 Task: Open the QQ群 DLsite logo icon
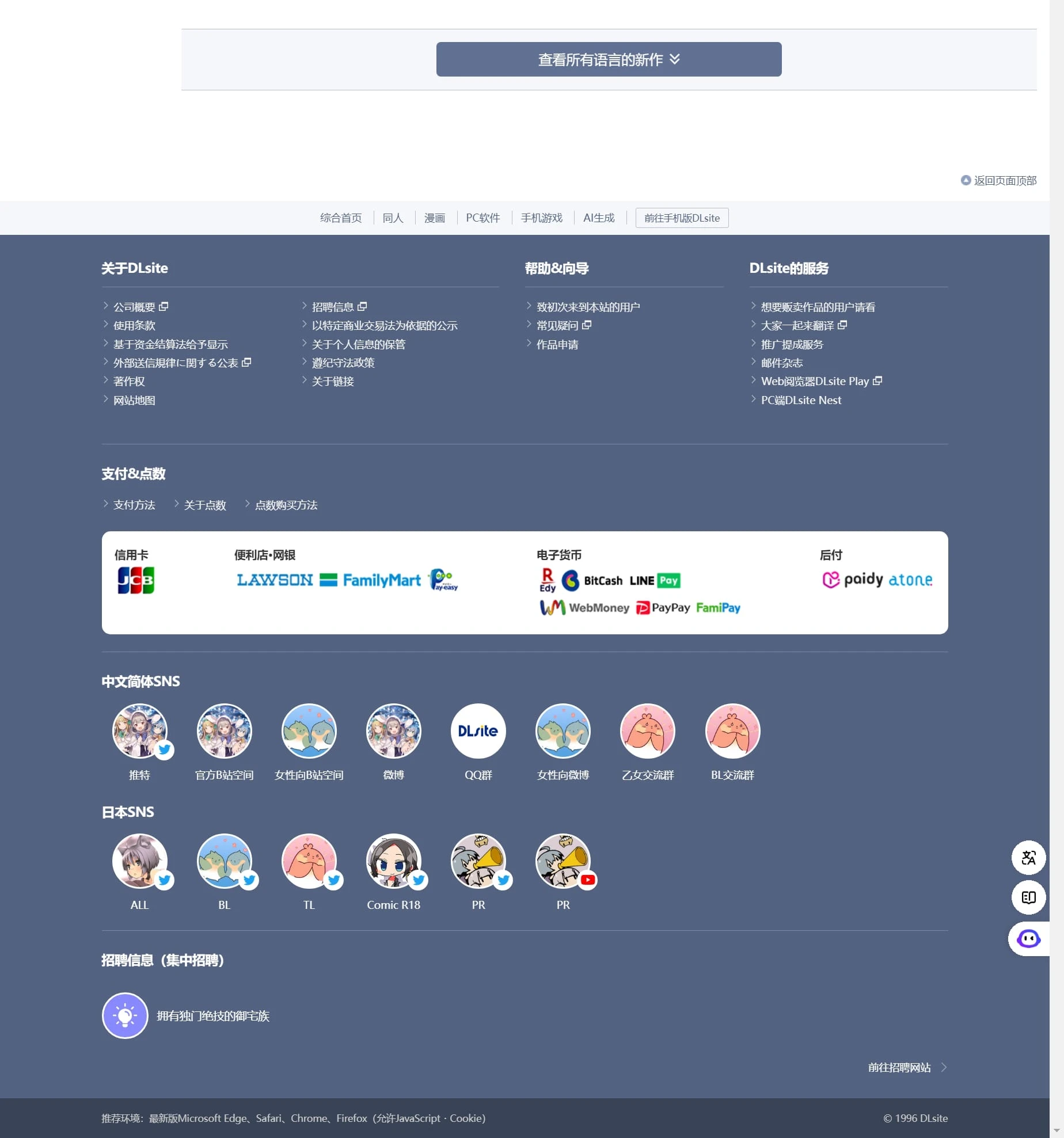coord(478,731)
